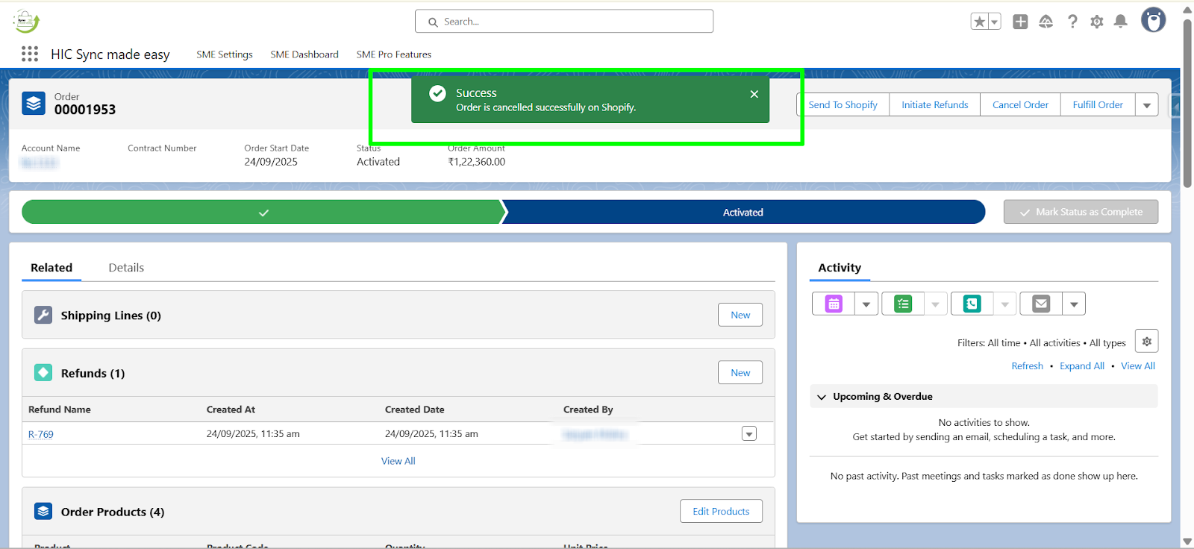Click the New Task checklist icon
Image resolution: width=1194 pixels, height=549 pixels.
coord(903,304)
